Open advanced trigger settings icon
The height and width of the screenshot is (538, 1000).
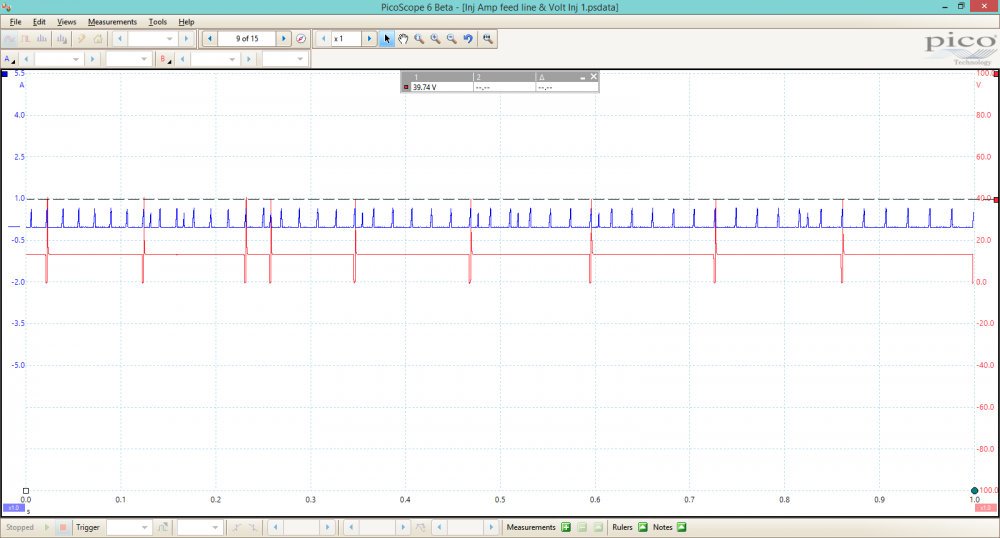pyautogui.click(x=163, y=527)
